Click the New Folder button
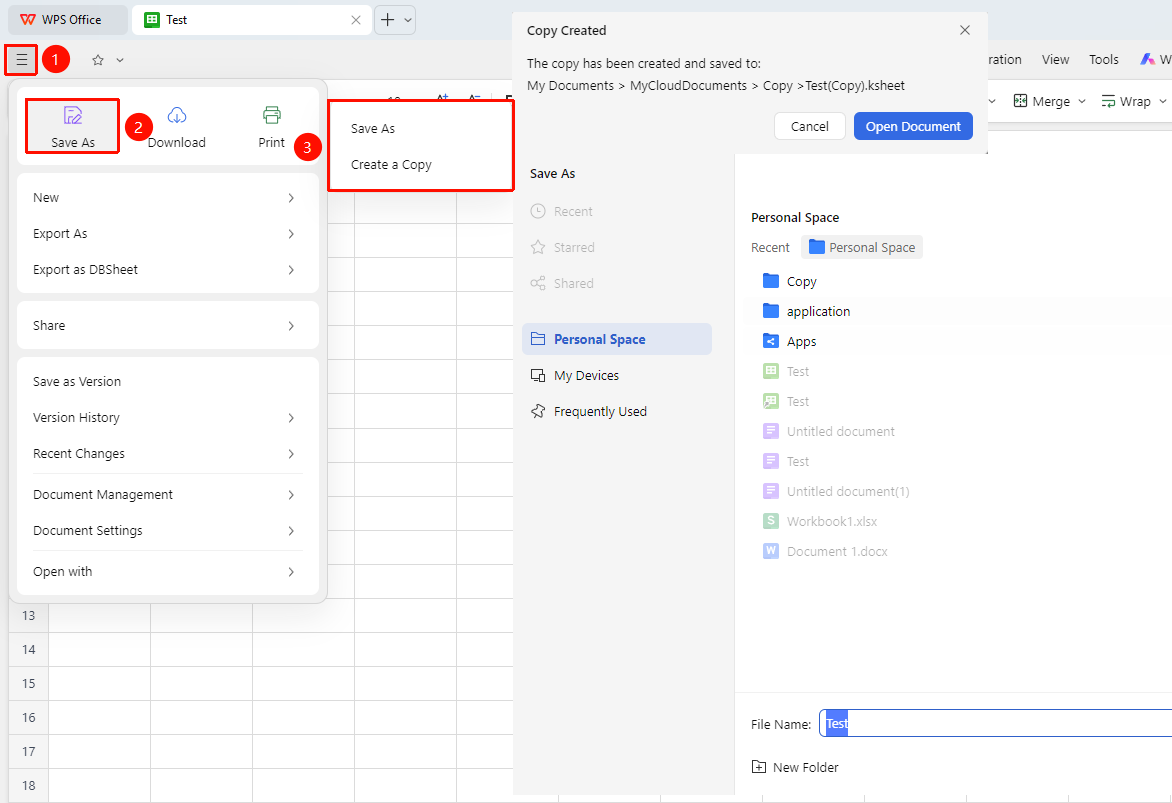 pos(795,767)
